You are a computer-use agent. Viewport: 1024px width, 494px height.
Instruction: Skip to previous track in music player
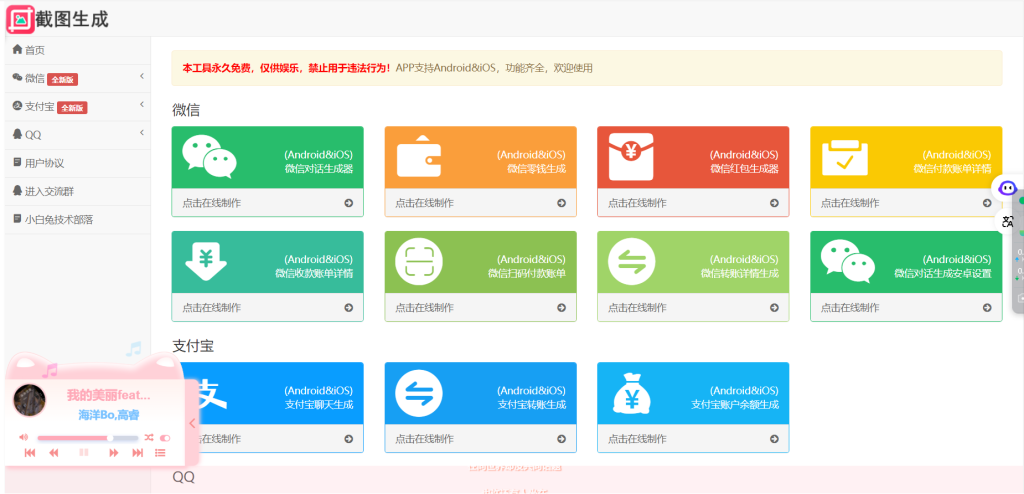click(29, 453)
